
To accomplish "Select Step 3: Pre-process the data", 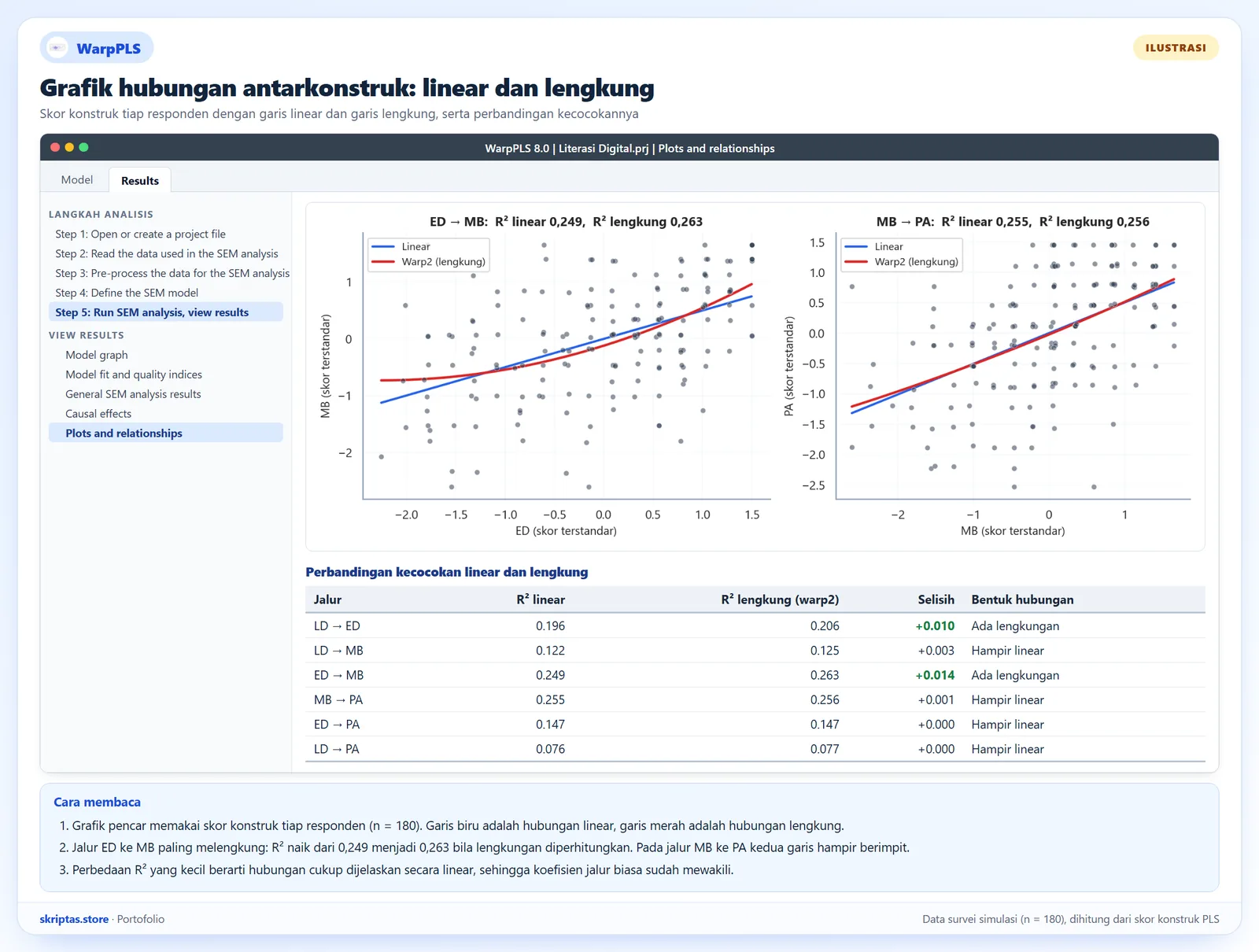I will (172, 273).
